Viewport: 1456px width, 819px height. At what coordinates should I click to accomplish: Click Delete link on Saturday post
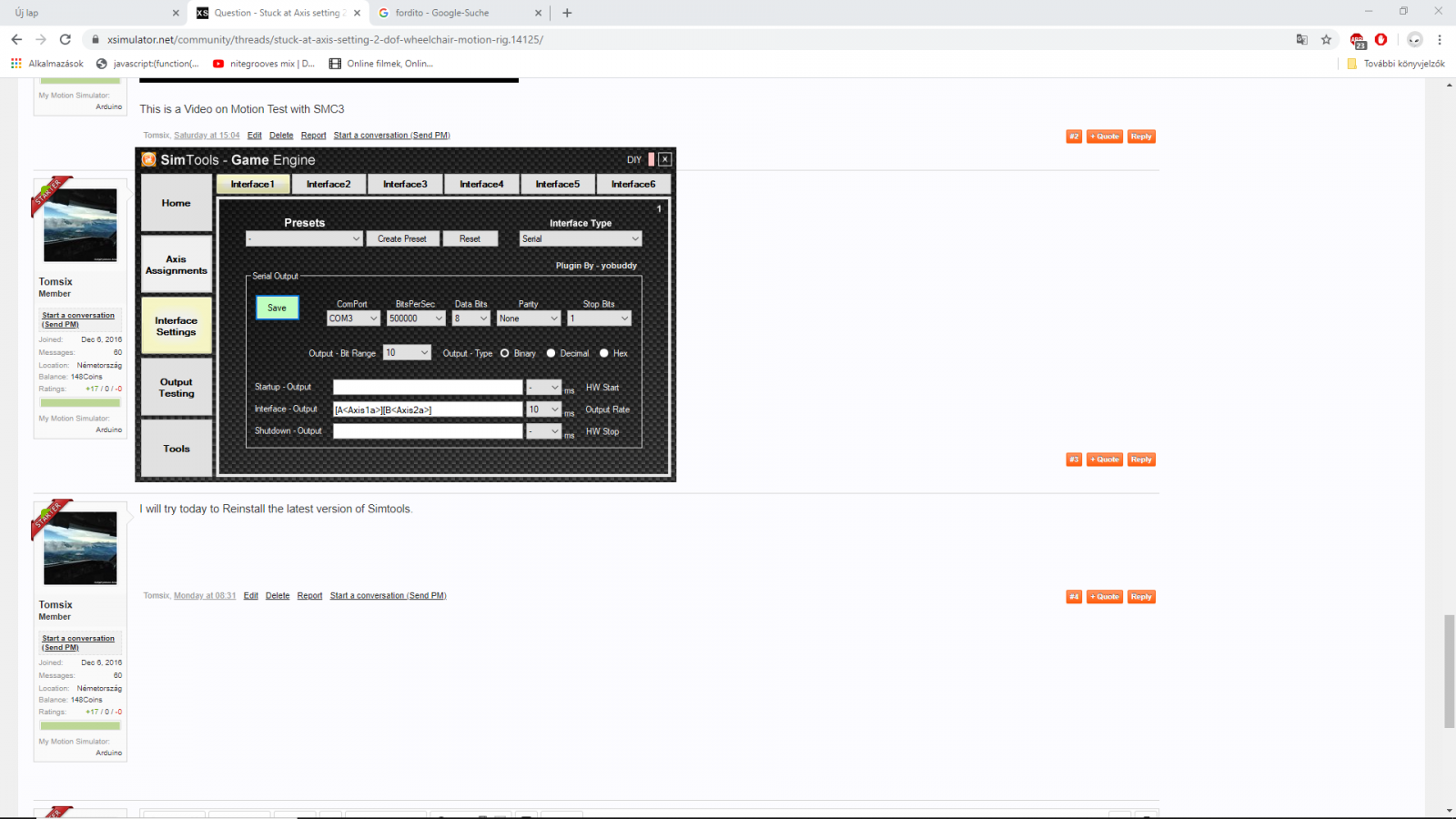[281, 136]
